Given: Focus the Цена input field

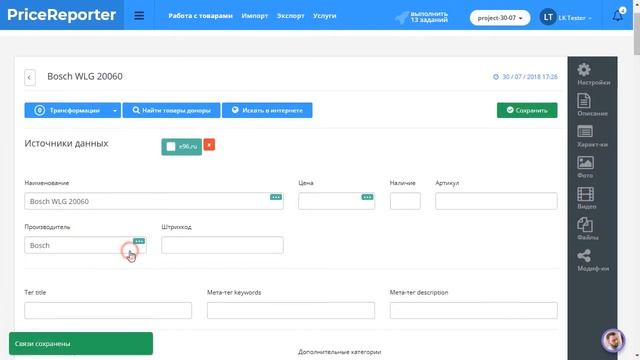Looking at the screenshot, I should coord(336,201).
